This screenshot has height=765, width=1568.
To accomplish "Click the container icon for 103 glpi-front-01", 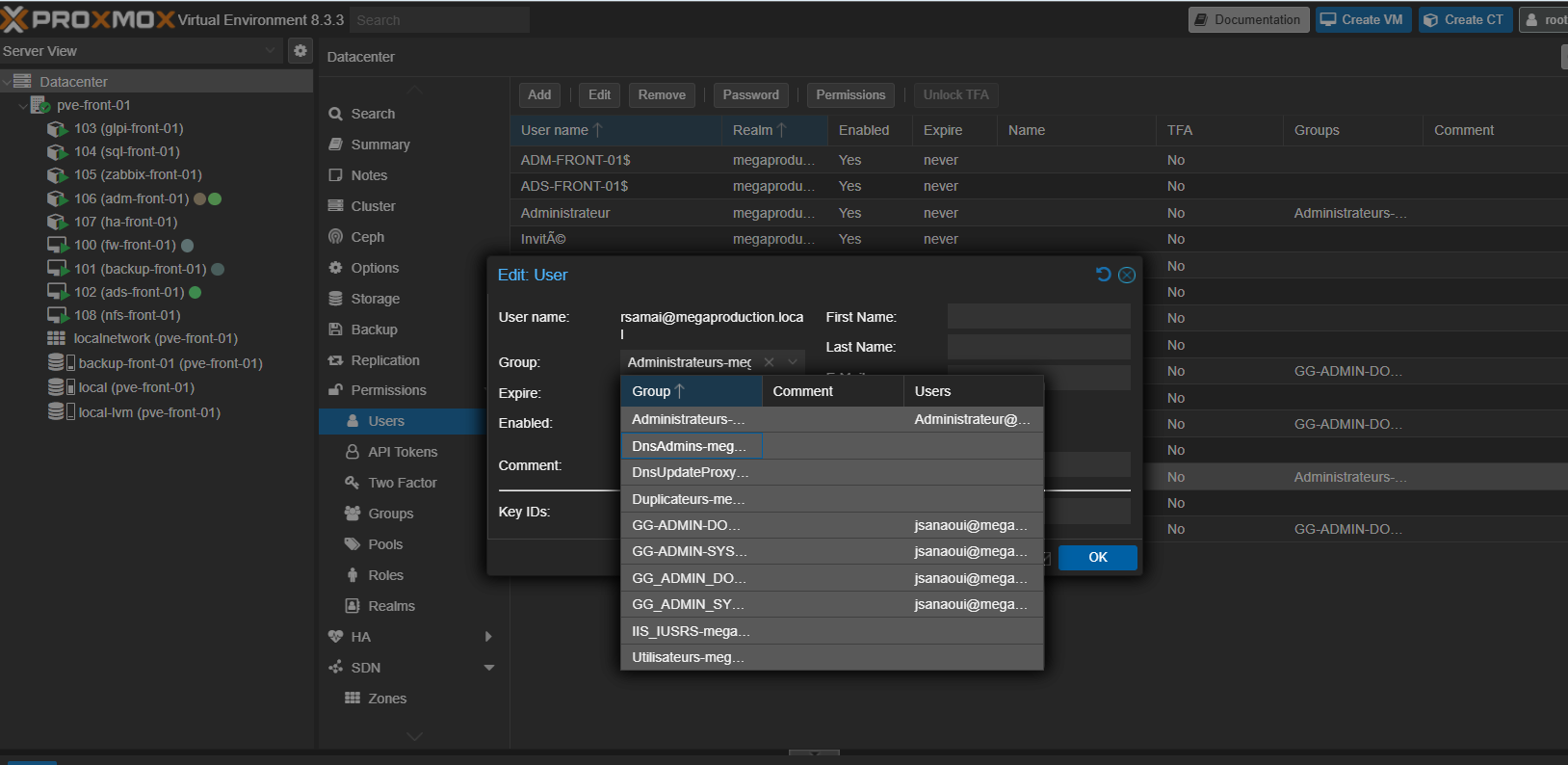I will tap(57, 129).
